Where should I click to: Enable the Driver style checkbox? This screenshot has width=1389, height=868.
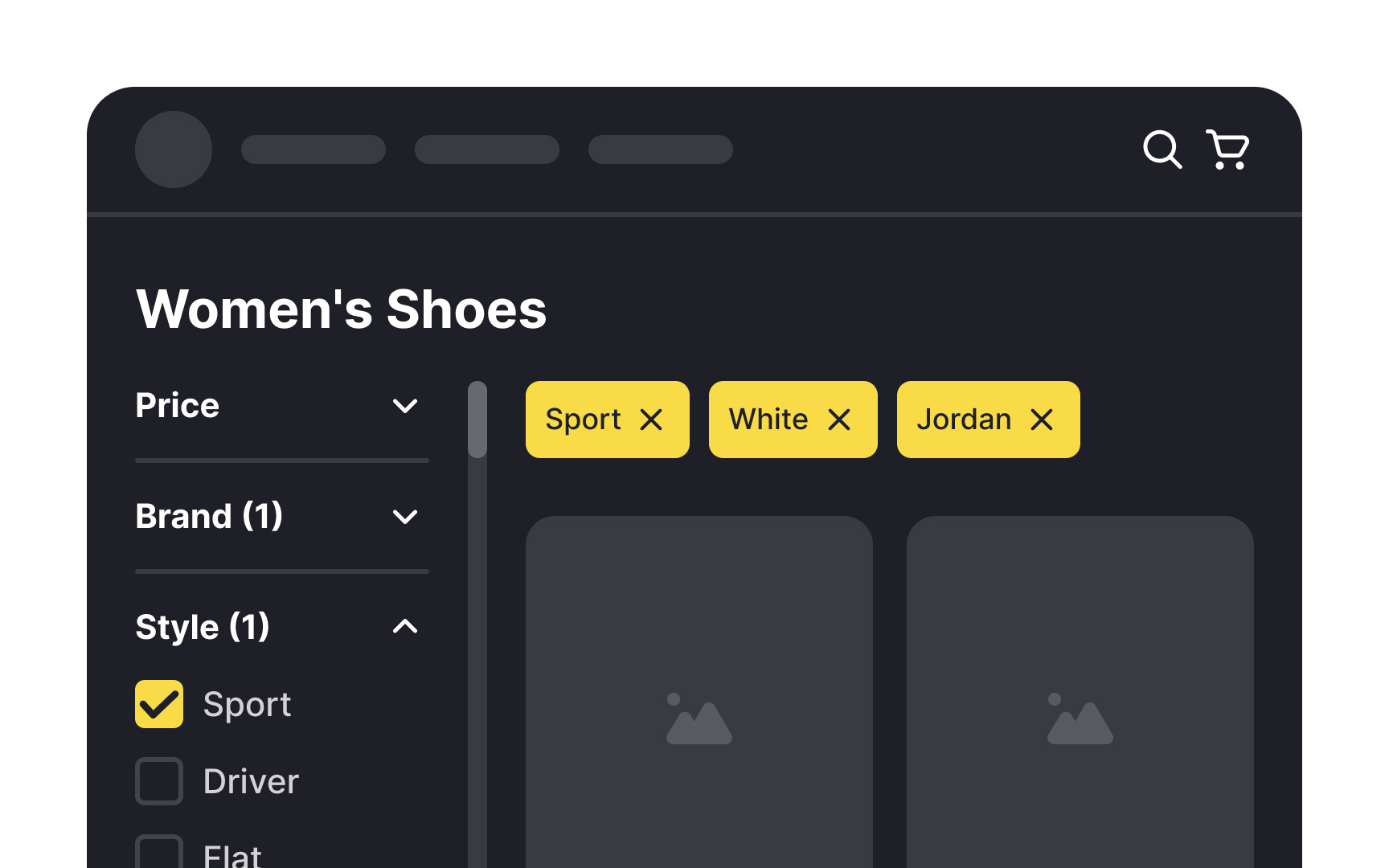pyautogui.click(x=158, y=780)
